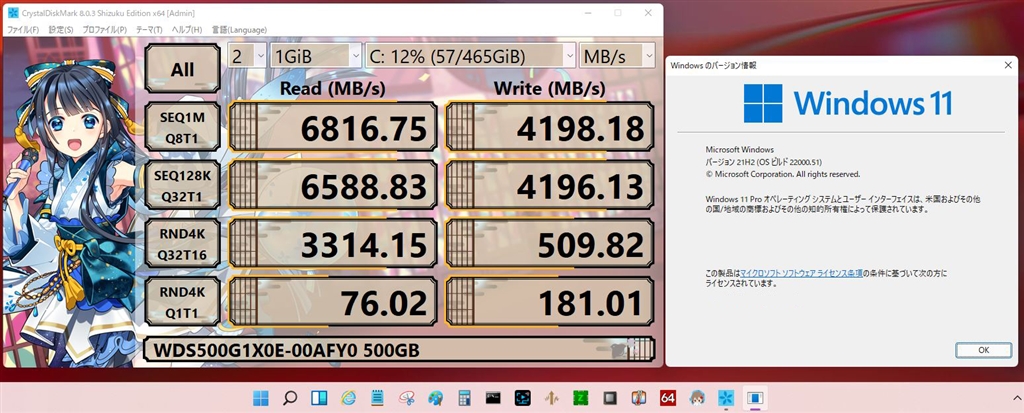
Task: Open the 言語(Language) menu
Action: pyautogui.click(x=239, y=30)
